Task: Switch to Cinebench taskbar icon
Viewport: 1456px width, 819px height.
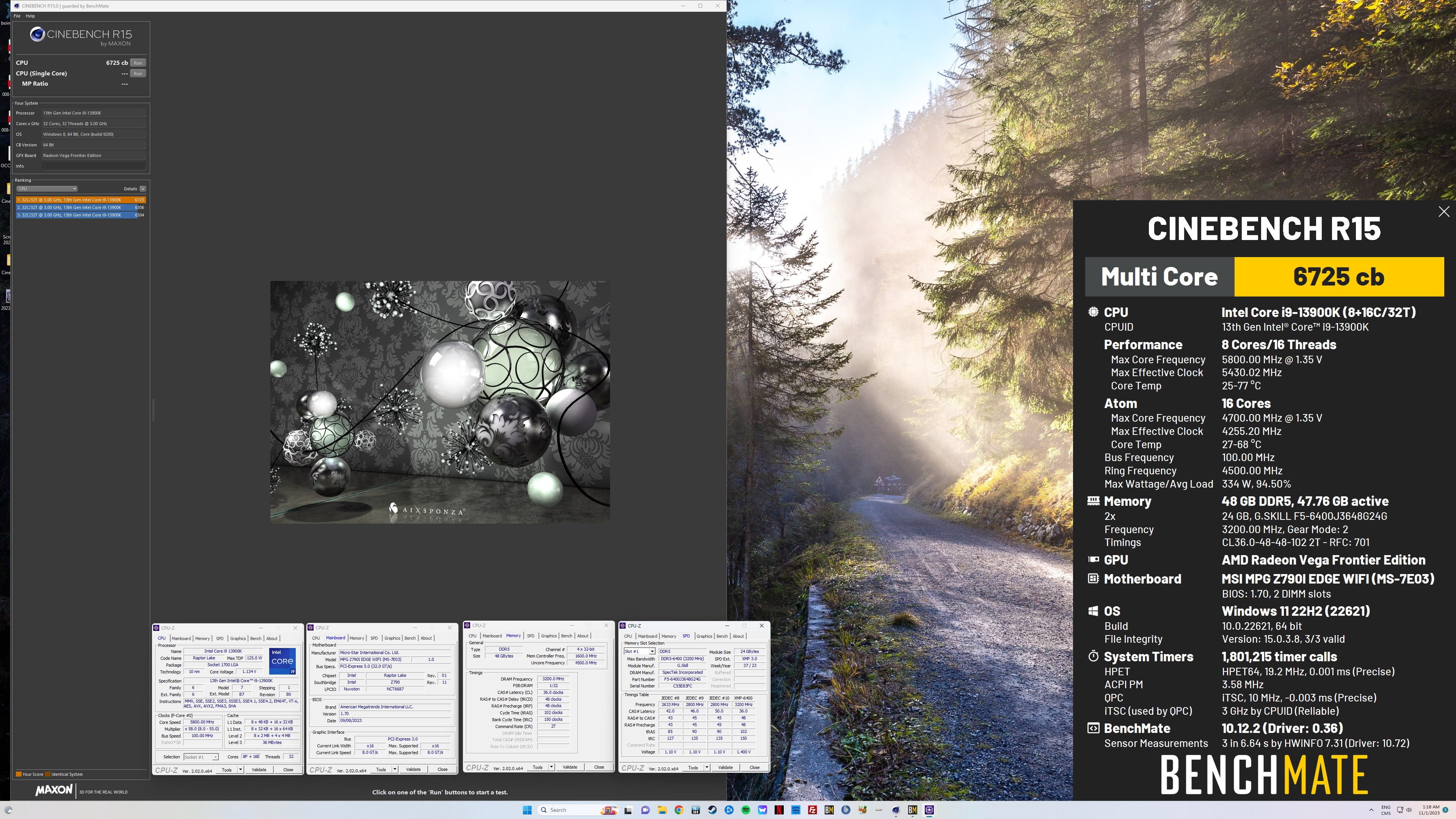Action: pyautogui.click(x=896, y=810)
